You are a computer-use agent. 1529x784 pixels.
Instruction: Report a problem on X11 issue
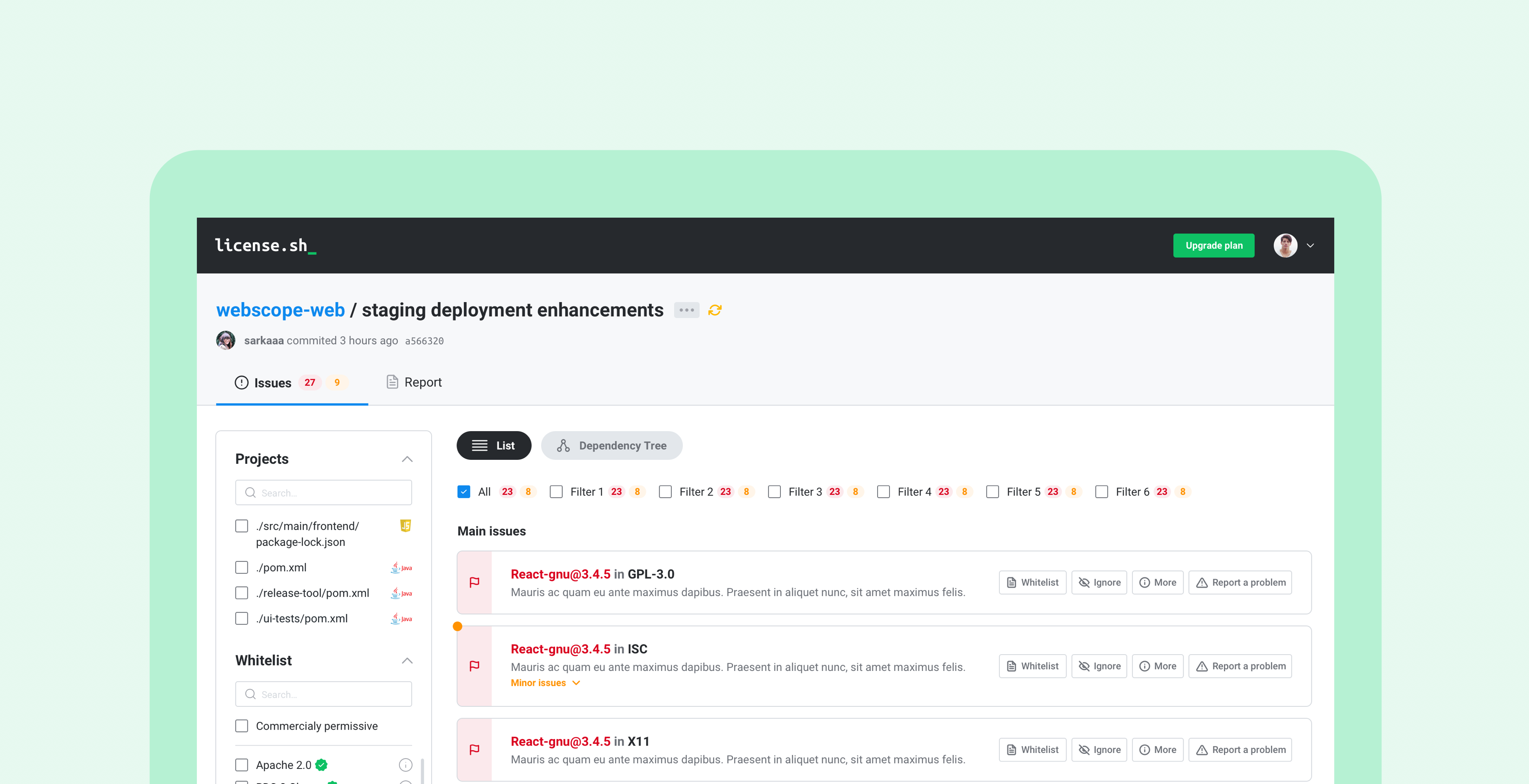pos(1241,750)
